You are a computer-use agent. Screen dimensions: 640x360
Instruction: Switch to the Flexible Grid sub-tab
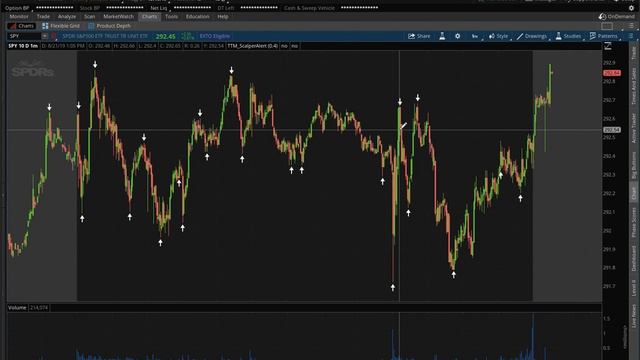click(x=61, y=26)
